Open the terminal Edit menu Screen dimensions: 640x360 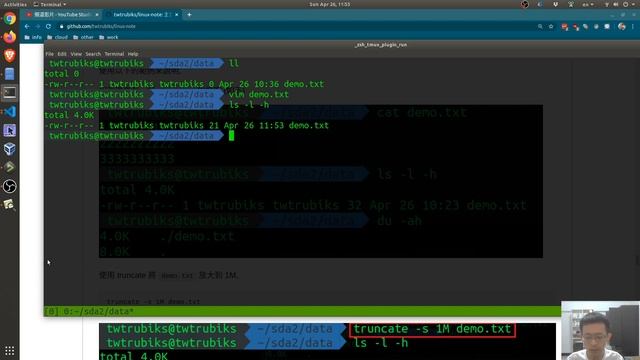62,54
